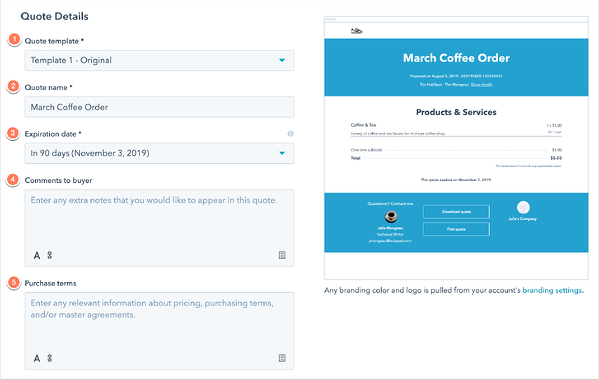Viewport: 599px width, 380px height.
Task: Edit the Quote name field
Action: click(x=159, y=107)
